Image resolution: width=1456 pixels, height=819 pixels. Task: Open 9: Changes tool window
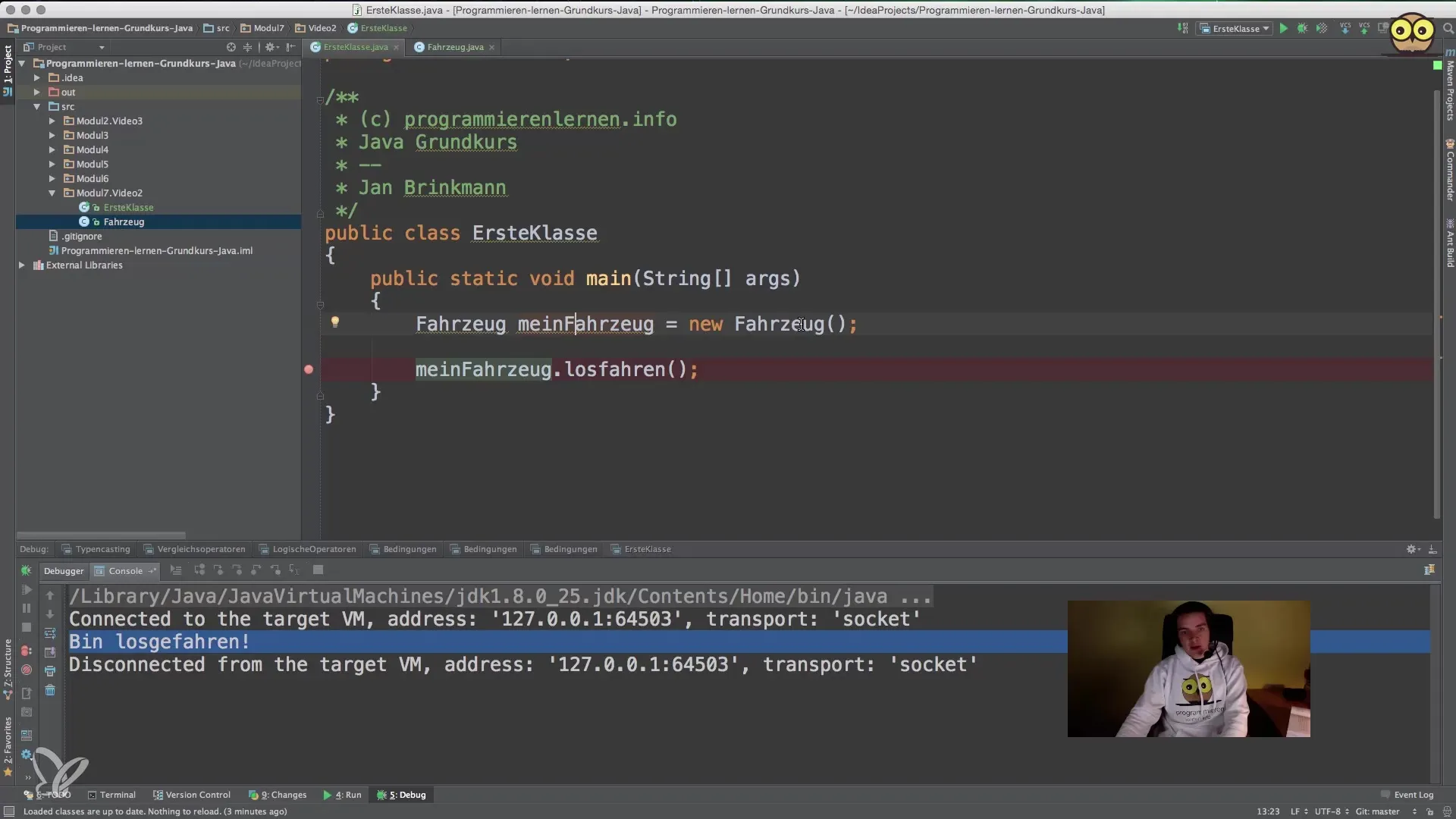(x=278, y=795)
